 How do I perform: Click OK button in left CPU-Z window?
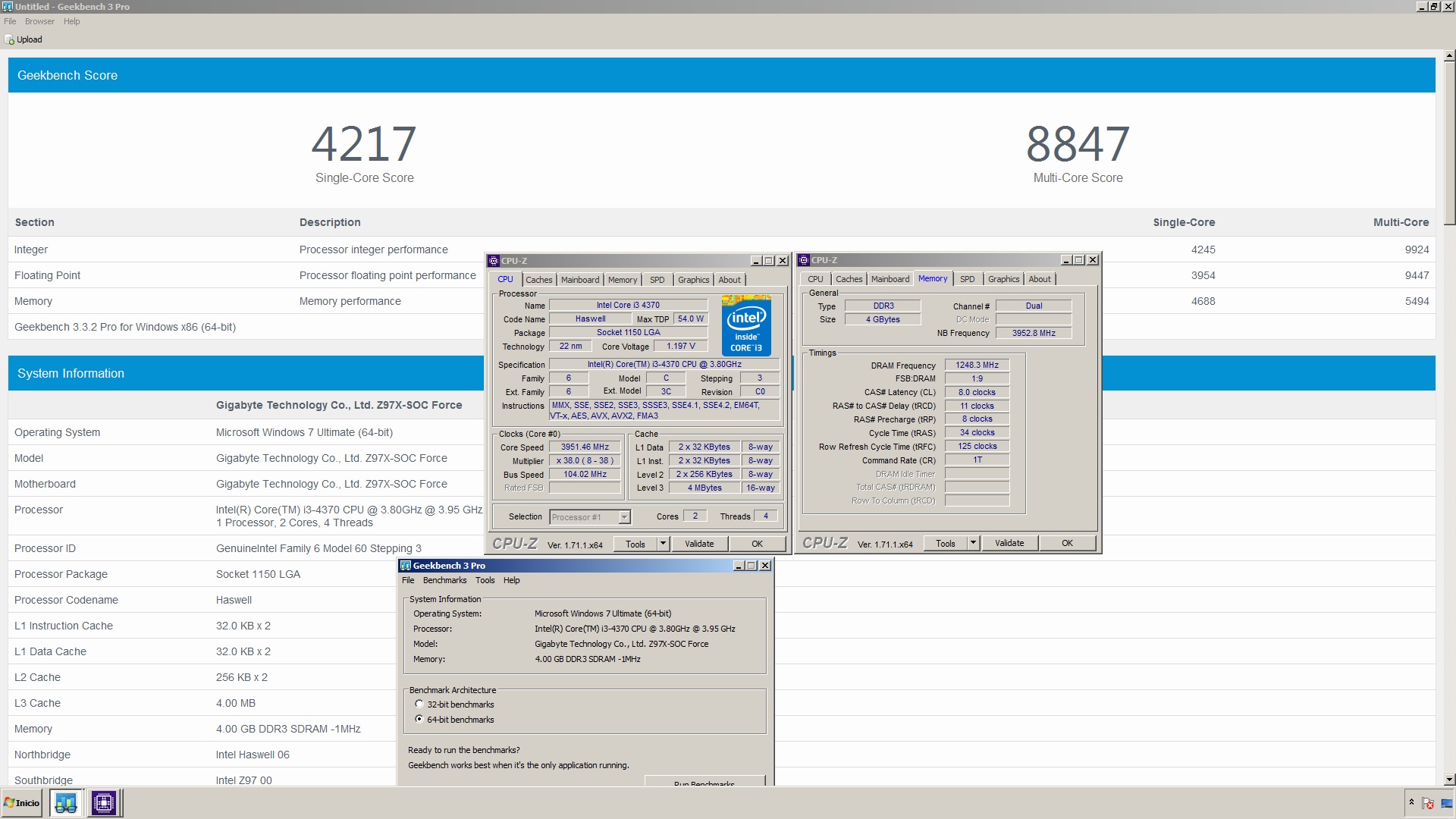[757, 544]
